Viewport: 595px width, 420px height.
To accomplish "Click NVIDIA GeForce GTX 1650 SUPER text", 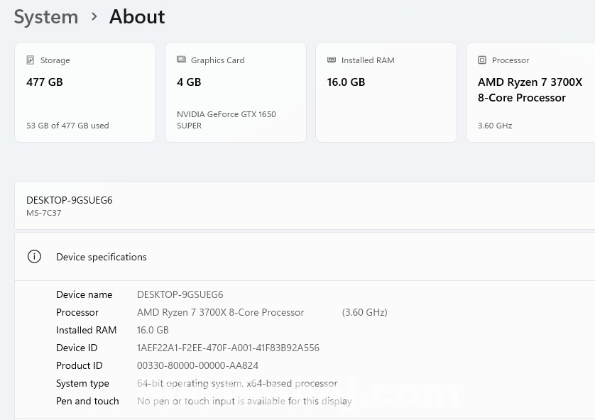I will pos(226,120).
